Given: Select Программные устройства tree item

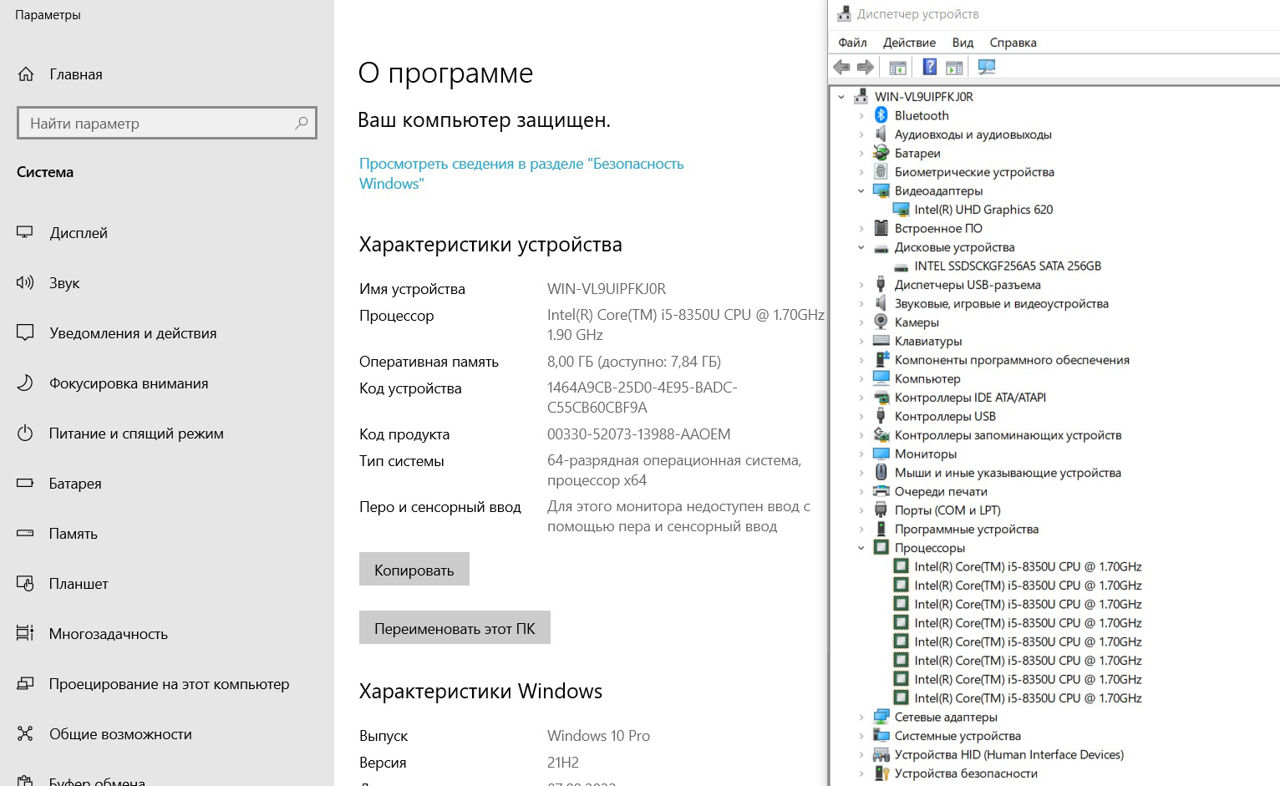Looking at the screenshot, I should click(966, 529).
